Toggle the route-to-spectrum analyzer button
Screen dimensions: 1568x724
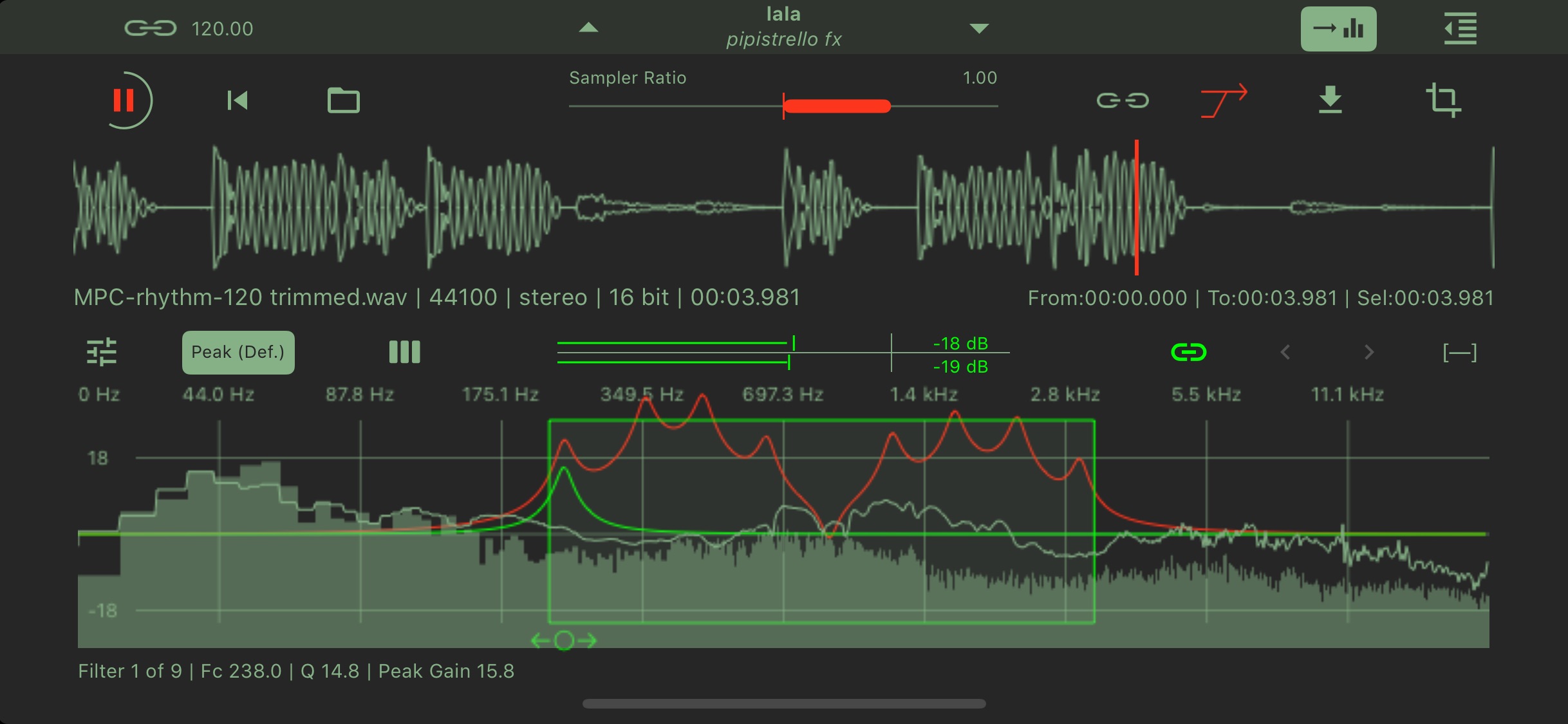point(1338,29)
